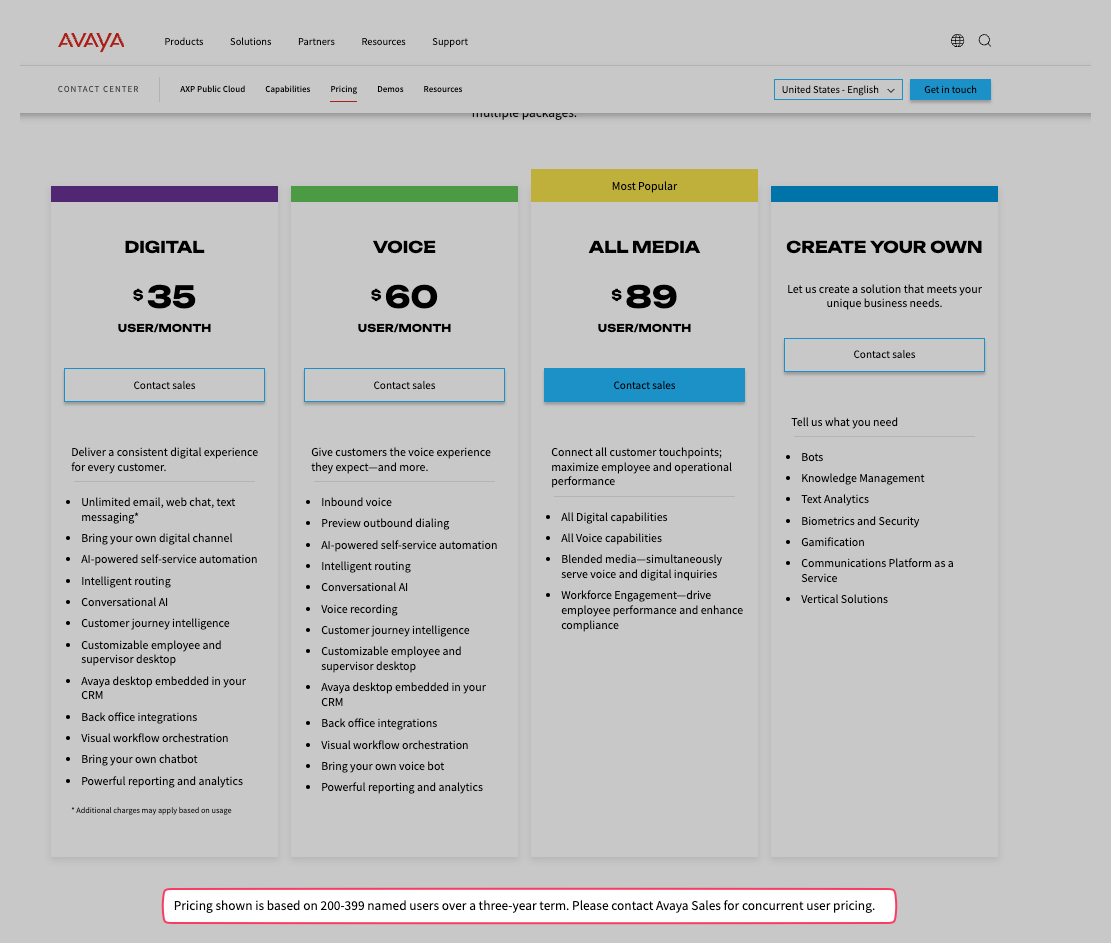Screen dimensions: 1111x943
Task: Click the search magnifier icon
Action: click(x=985, y=41)
